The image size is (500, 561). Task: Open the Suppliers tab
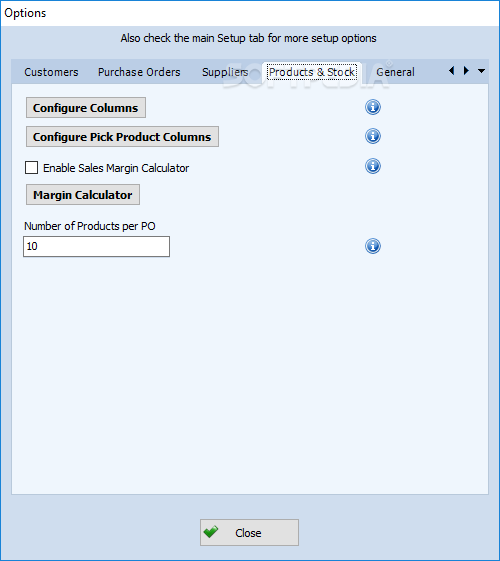[x=225, y=72]
